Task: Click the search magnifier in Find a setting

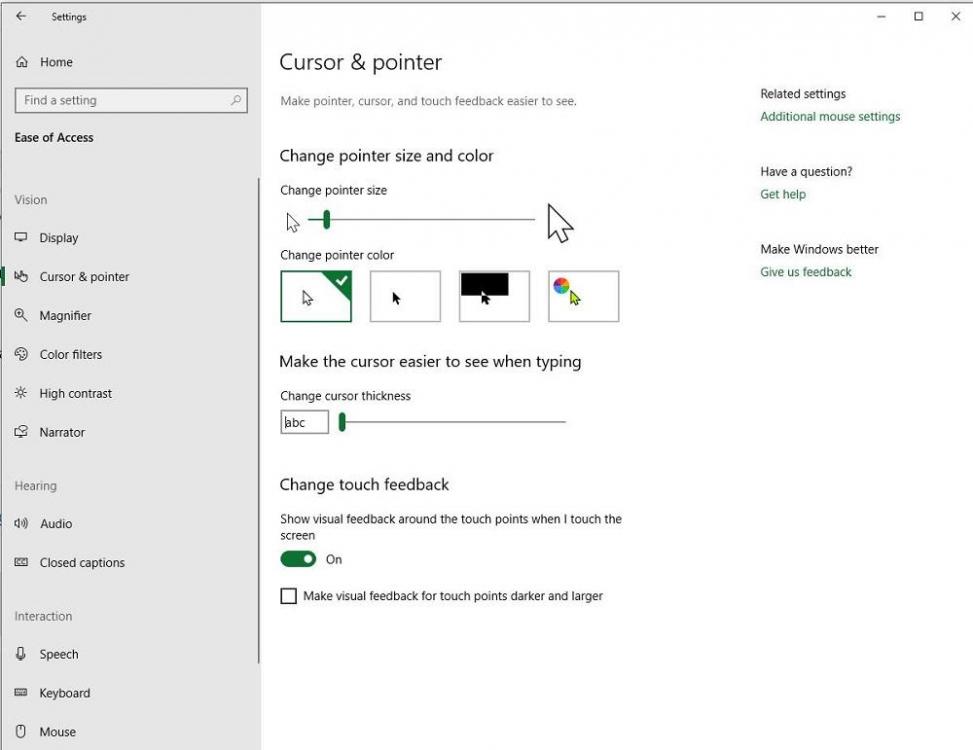Action: (236, 100)
